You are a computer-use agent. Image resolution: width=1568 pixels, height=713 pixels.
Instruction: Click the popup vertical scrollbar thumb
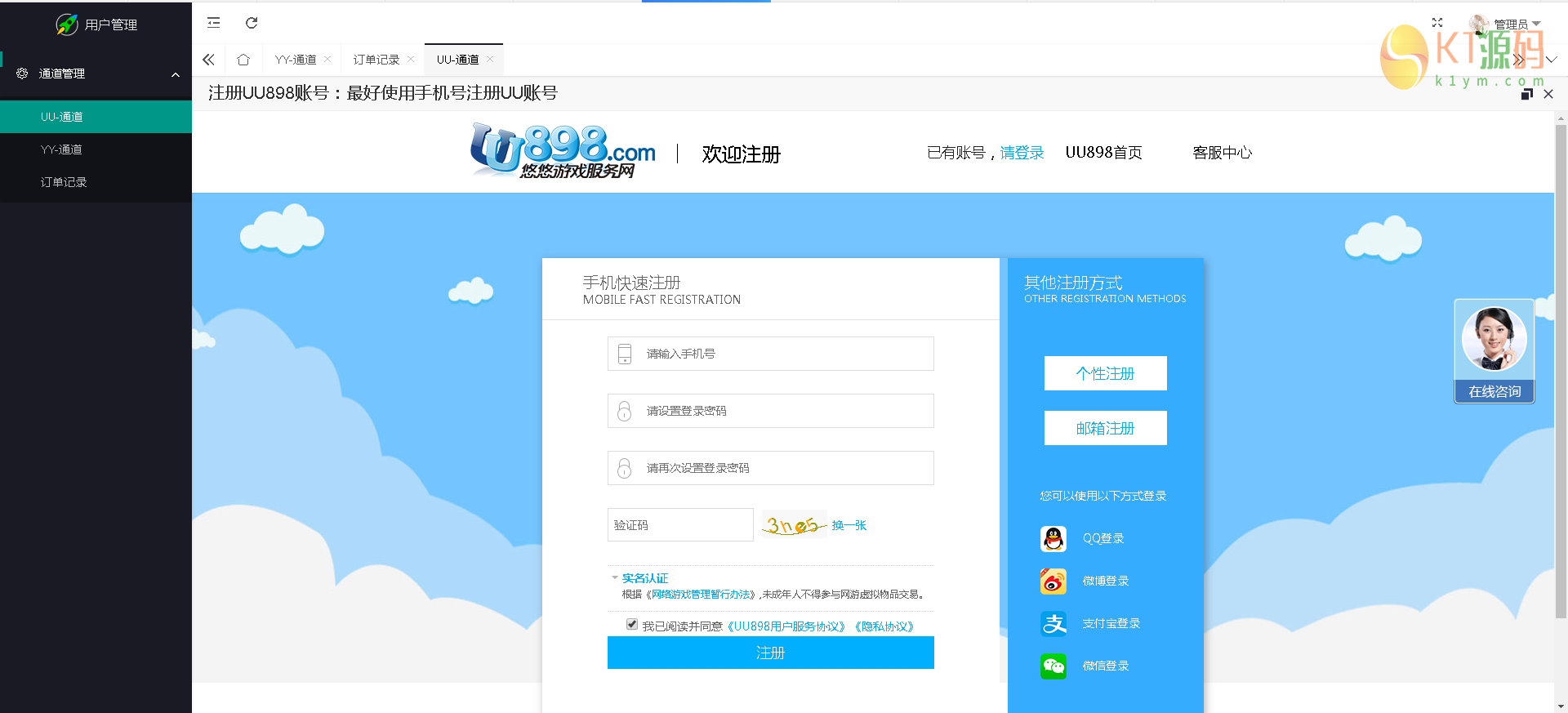coord(1561,372)
